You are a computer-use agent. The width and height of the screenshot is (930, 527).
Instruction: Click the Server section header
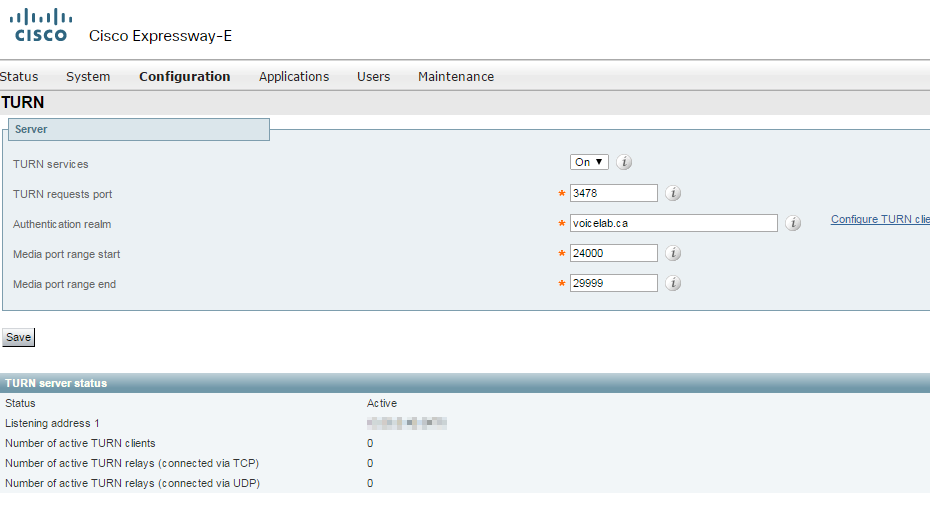click(x=139, y=129)
